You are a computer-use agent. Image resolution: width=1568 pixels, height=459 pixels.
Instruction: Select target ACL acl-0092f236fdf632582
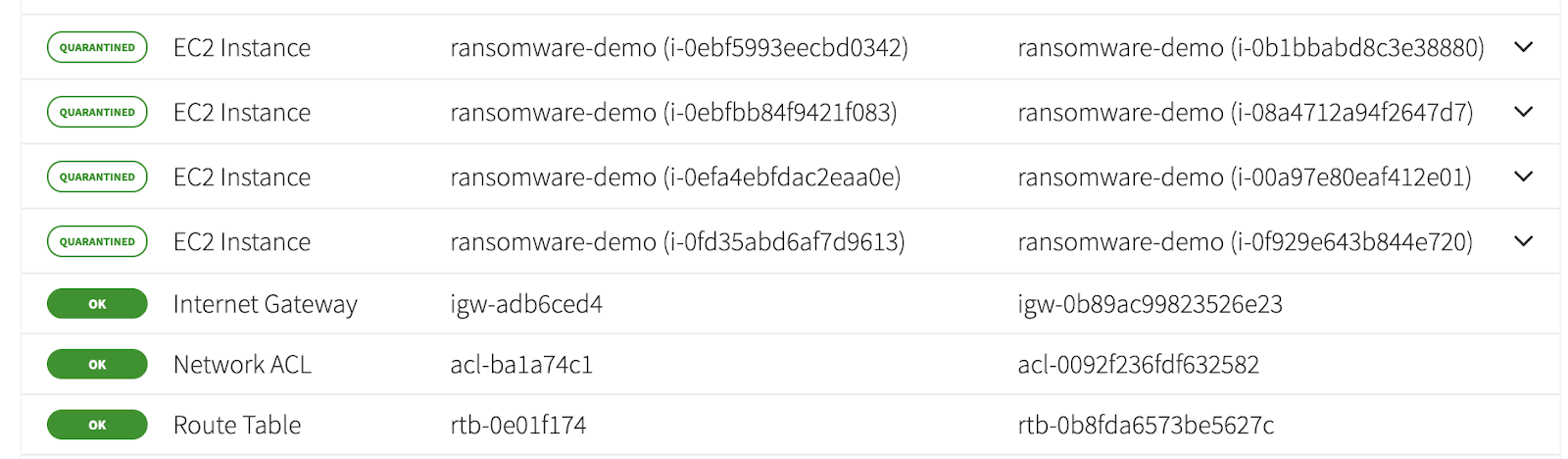coord(1138,365)
